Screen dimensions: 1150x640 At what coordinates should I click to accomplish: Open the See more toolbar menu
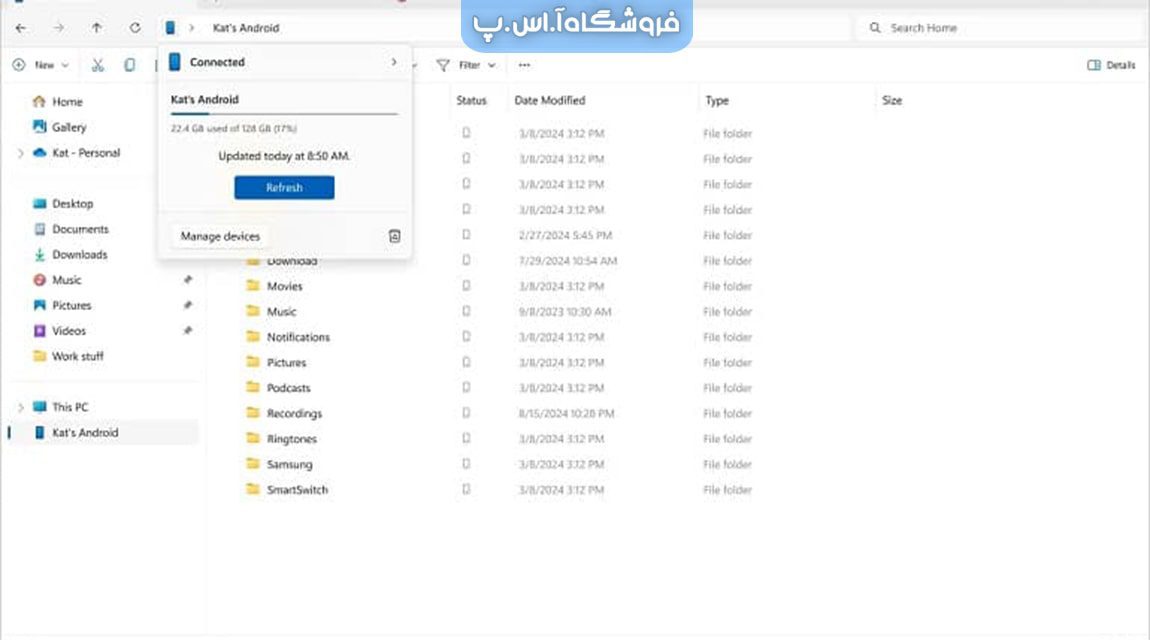pos(524,65)
